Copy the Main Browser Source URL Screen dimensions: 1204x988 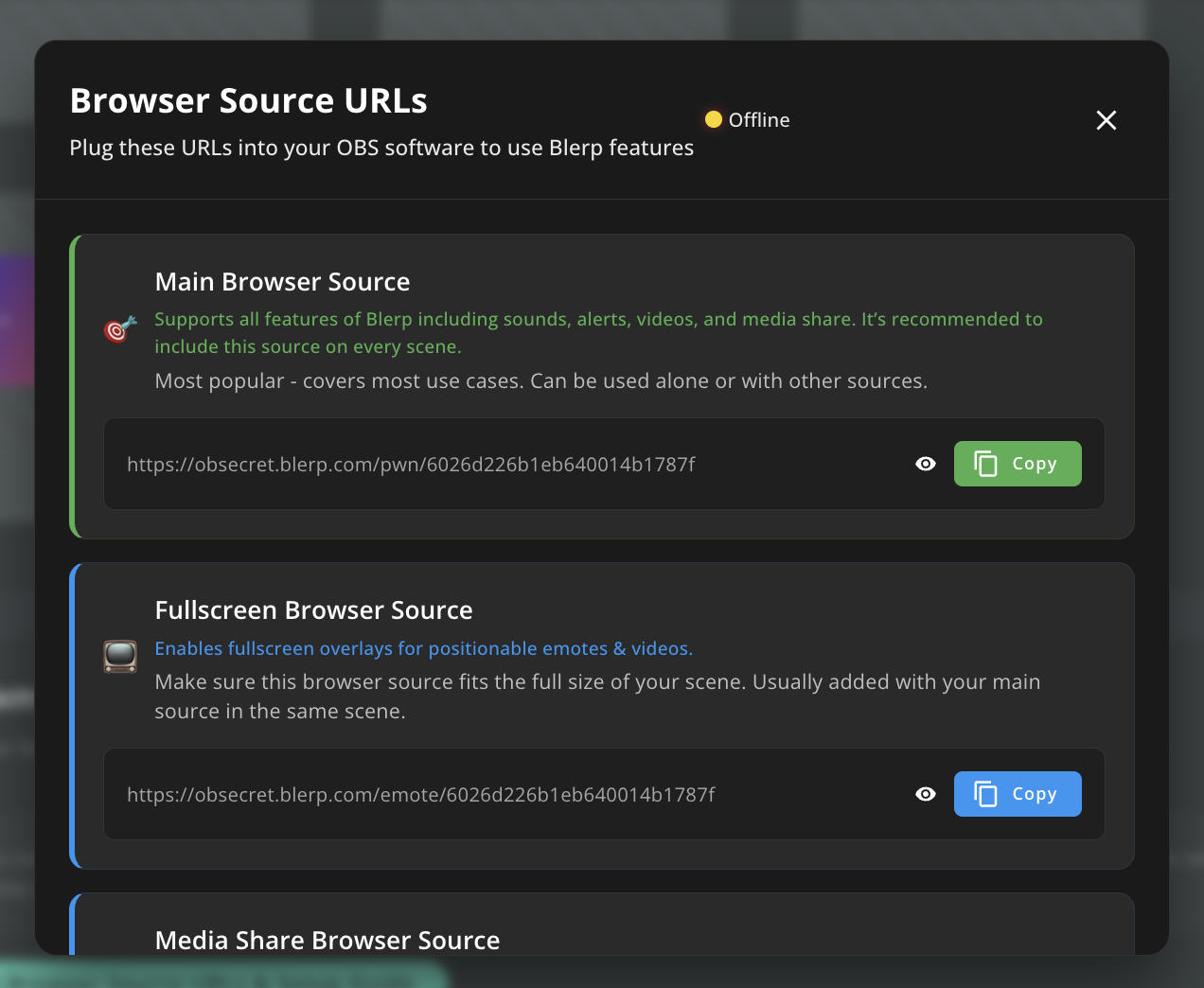click(x=1018, y=464)
